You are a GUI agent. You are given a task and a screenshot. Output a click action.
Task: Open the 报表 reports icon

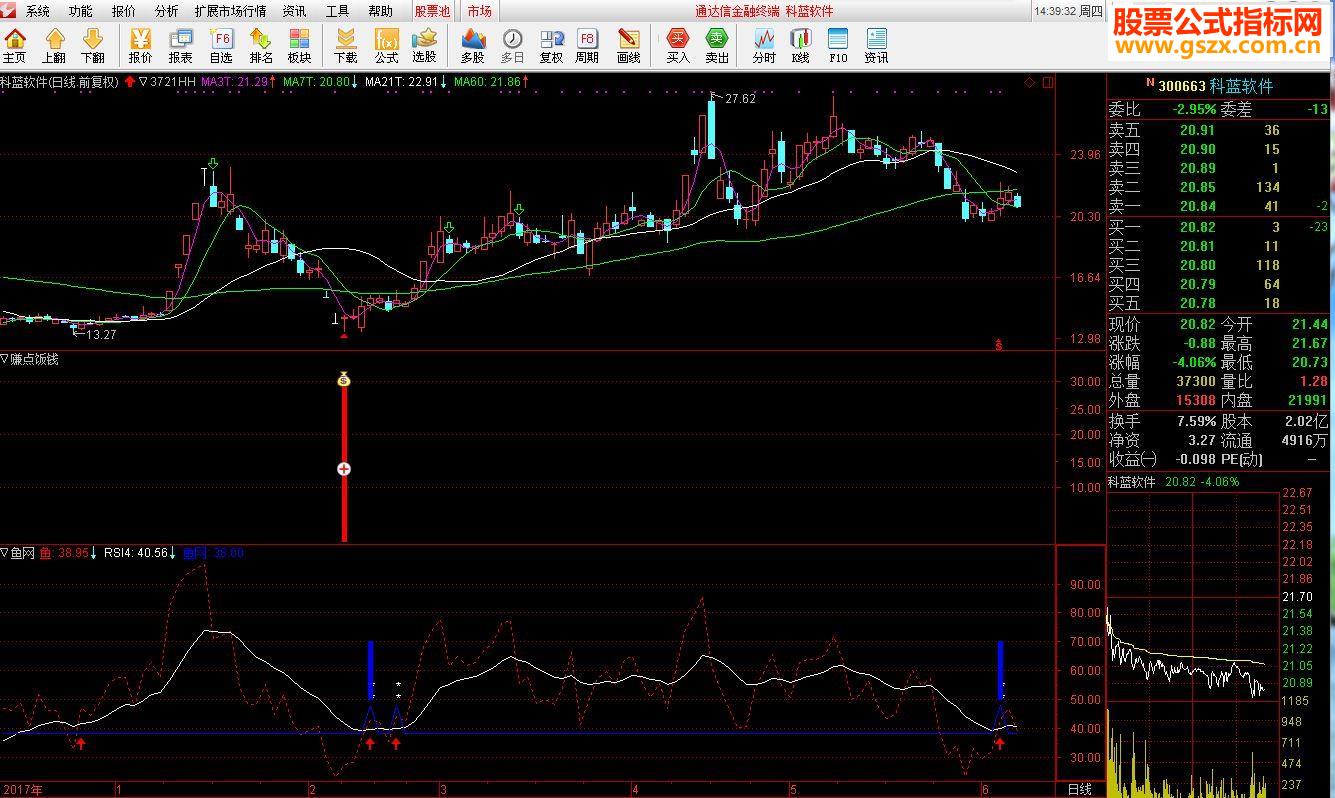[x=181, y=46]
